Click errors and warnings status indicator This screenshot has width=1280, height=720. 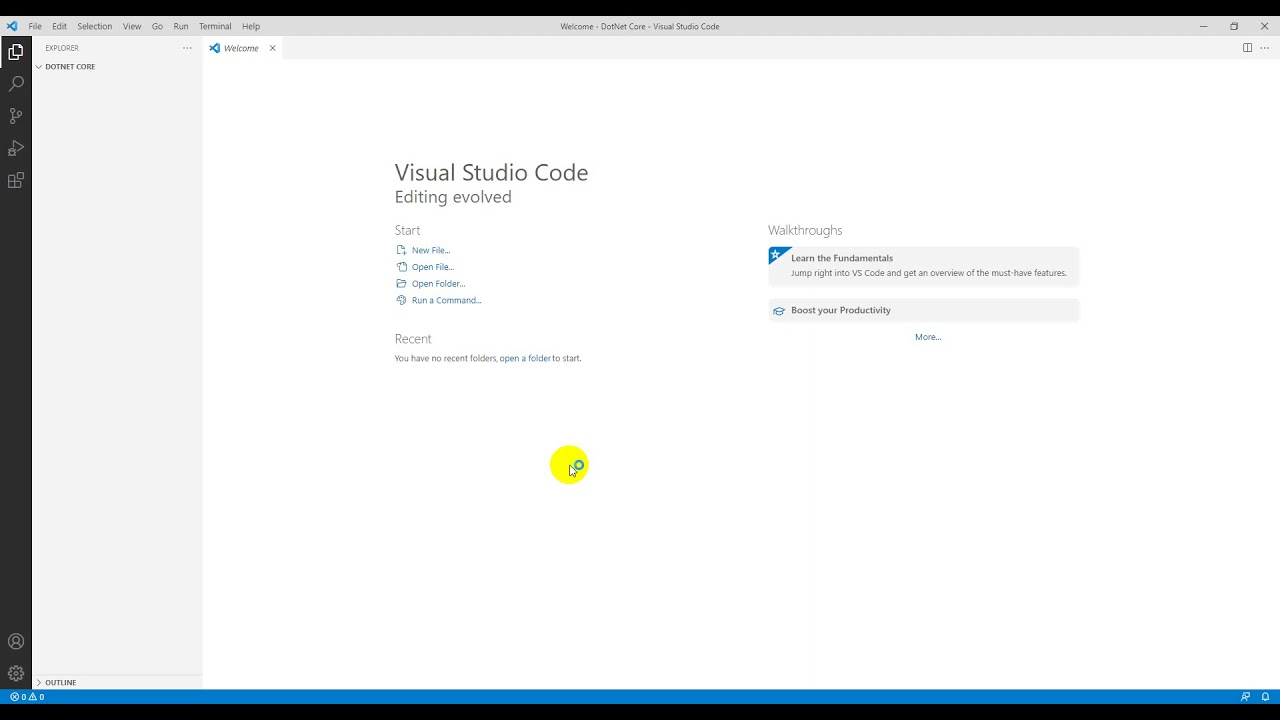[x=27, y=697]
